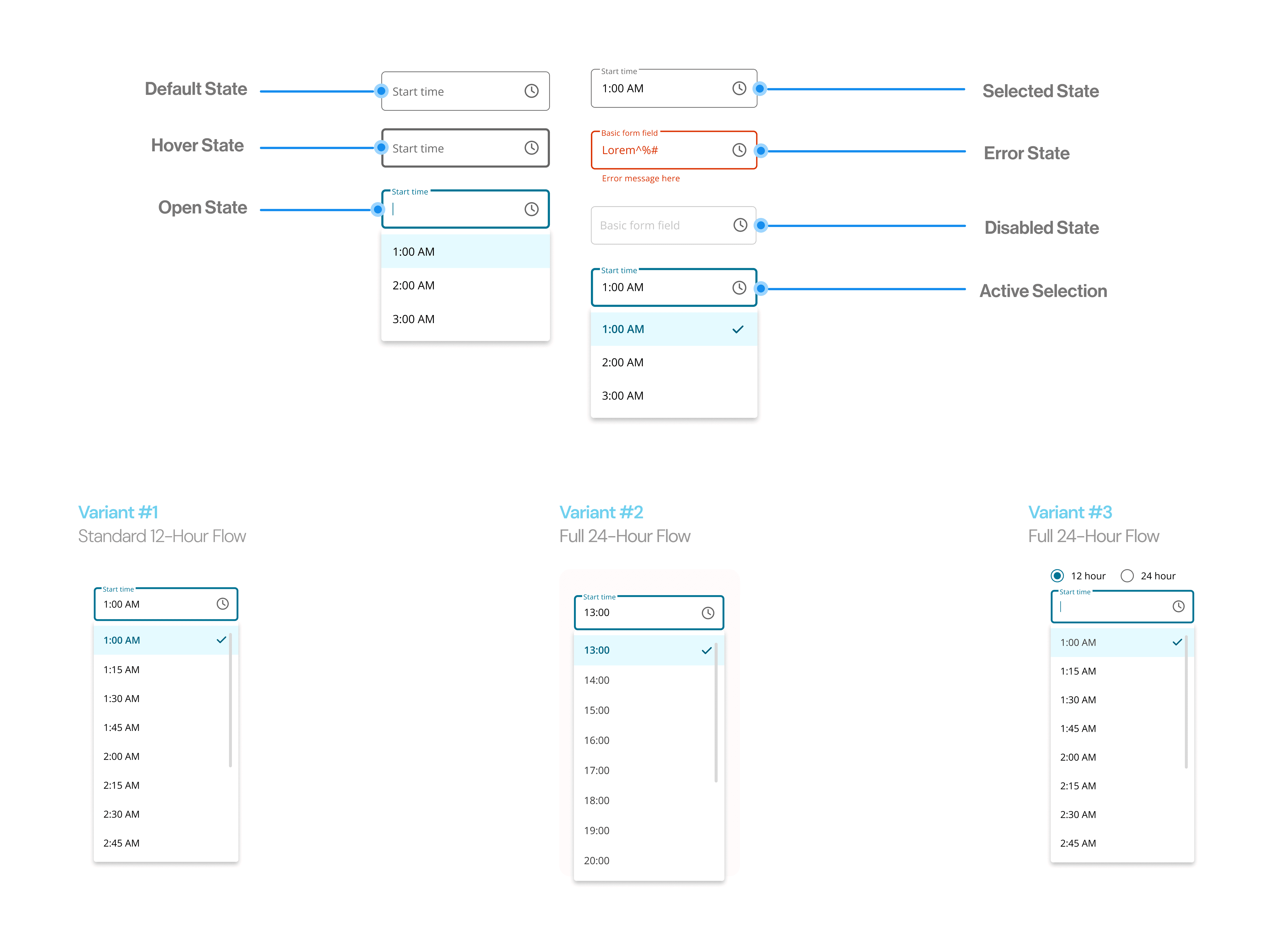Open the Selected State 1:00 AM field
This screenshot has width=1288, height=952.
click(663, 89)
